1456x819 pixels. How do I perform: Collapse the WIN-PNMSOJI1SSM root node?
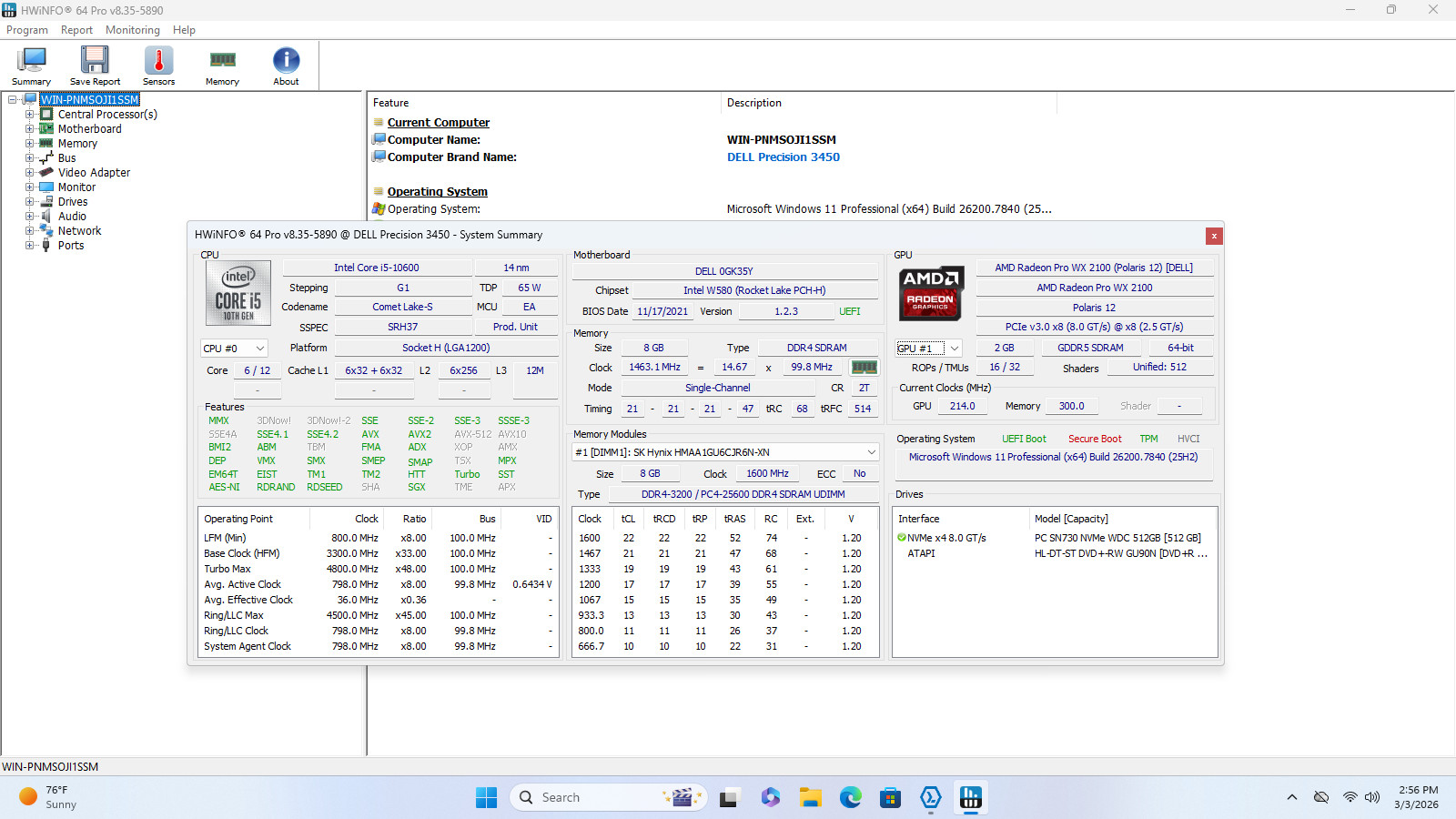click(12, 100)
